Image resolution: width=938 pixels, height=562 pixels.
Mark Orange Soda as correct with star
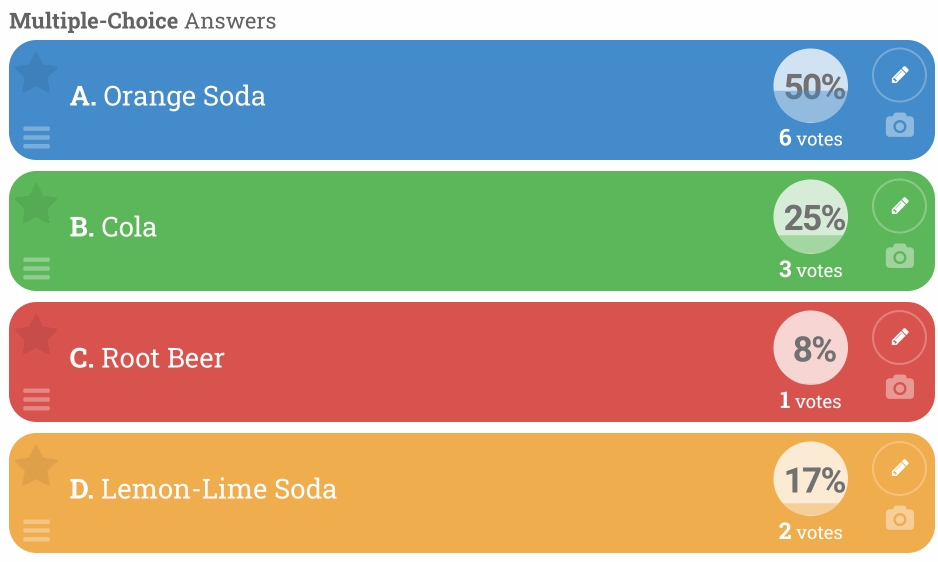(x=36, y=73)
